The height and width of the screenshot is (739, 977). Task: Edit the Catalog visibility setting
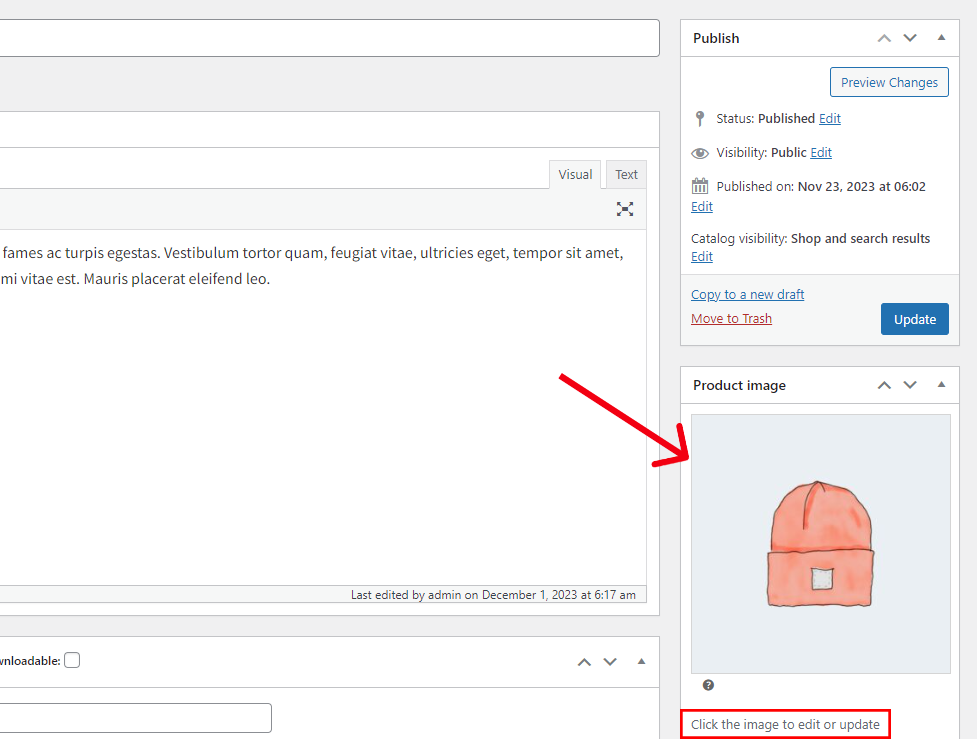point(702,257)
